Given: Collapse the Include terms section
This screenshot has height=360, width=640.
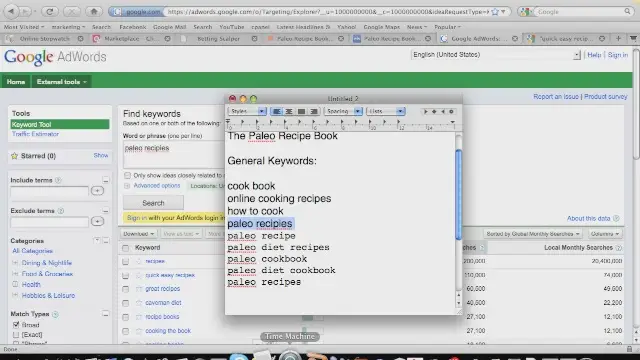Looking at the screenshot, I should point(105,180).
